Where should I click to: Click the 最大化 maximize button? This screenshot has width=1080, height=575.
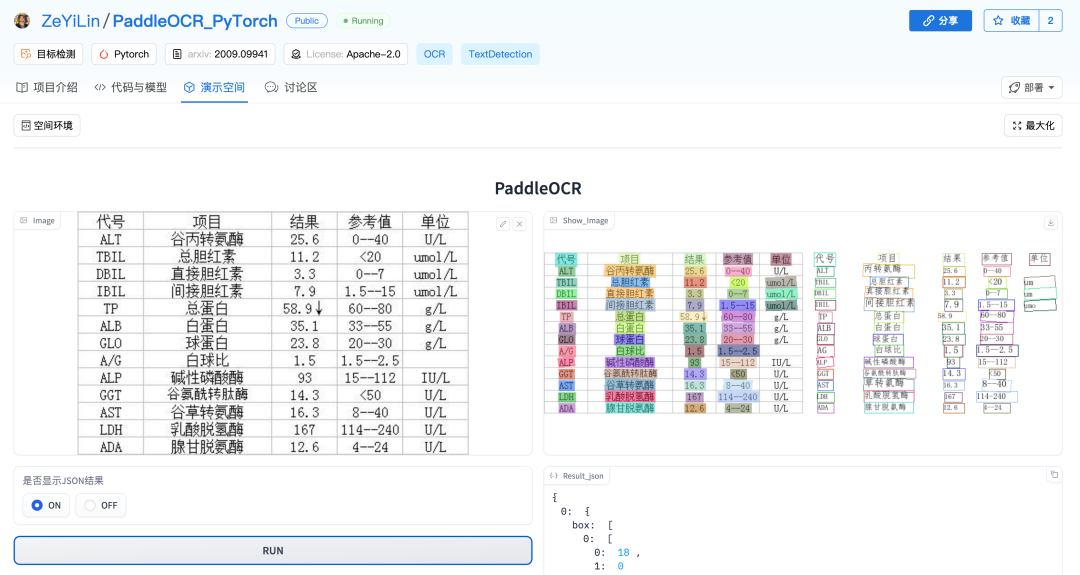point(1033,125)
